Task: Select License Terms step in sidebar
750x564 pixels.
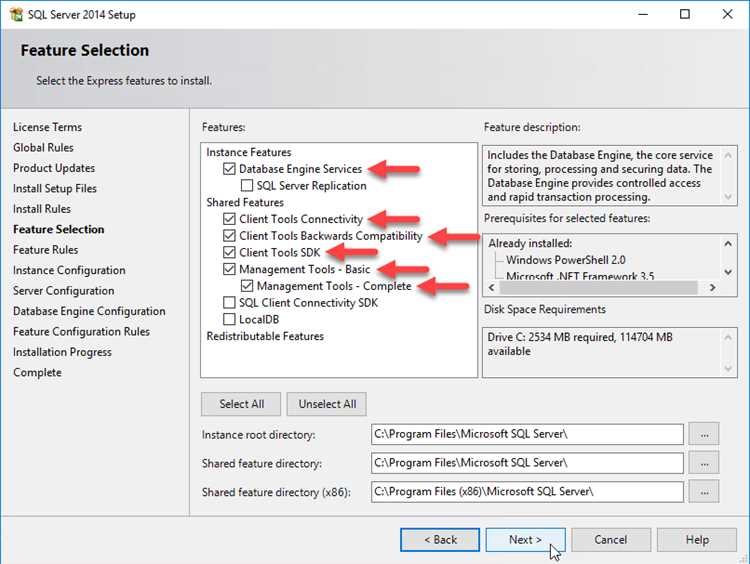Action: coord(47,127)
